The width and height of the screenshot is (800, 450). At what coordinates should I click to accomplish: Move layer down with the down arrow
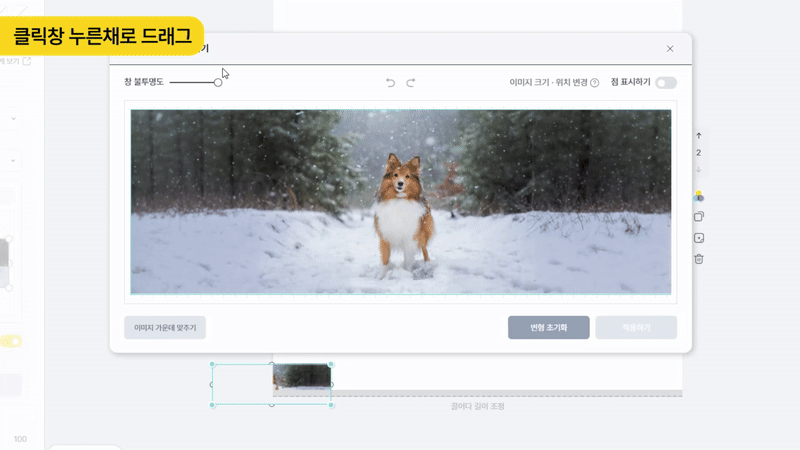698,171
